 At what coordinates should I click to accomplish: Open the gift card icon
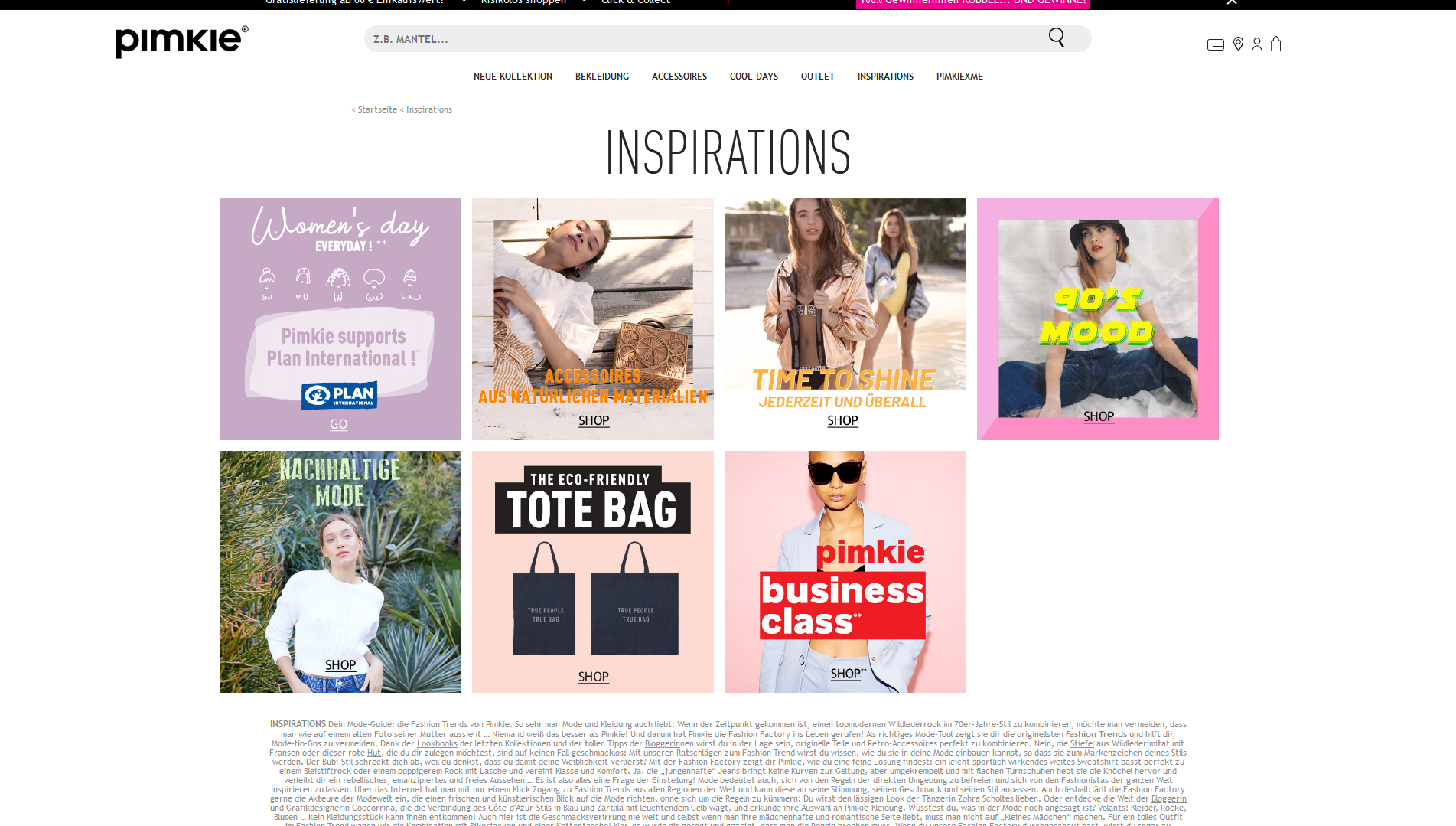tap(1216, 45)
